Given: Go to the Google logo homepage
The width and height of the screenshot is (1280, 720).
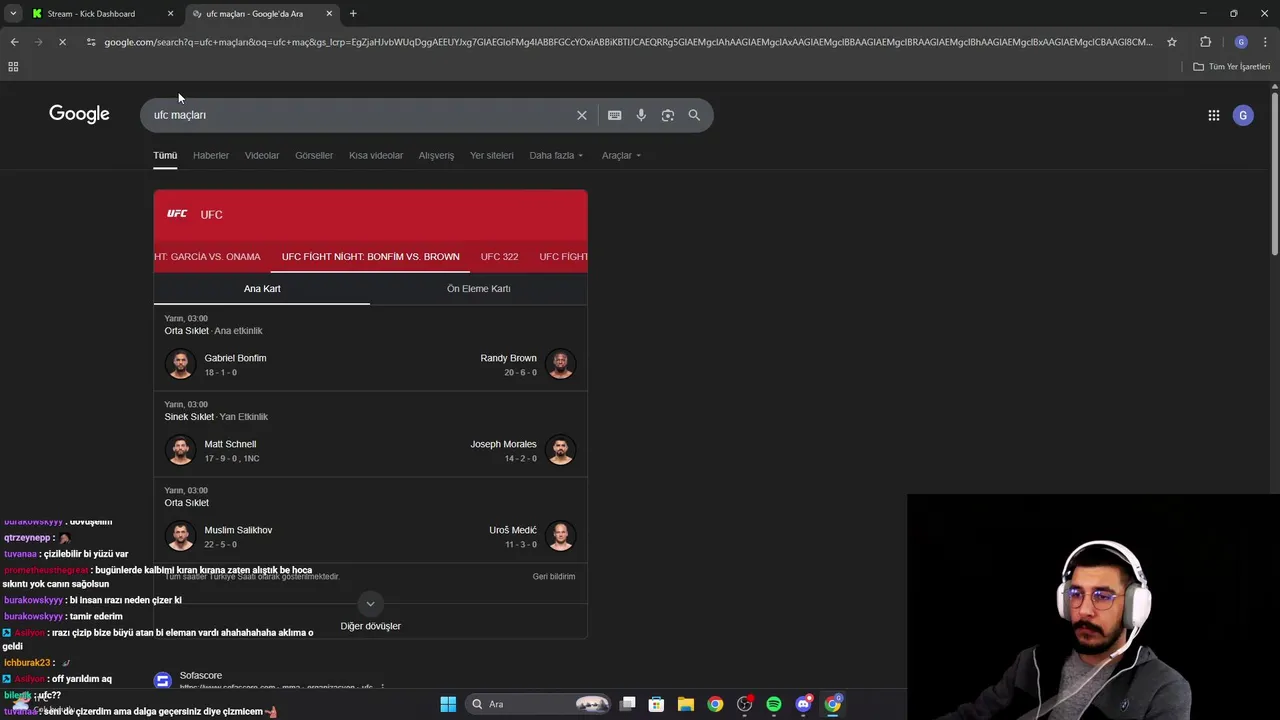Looking at the screenshot, I should click(79, 114).
